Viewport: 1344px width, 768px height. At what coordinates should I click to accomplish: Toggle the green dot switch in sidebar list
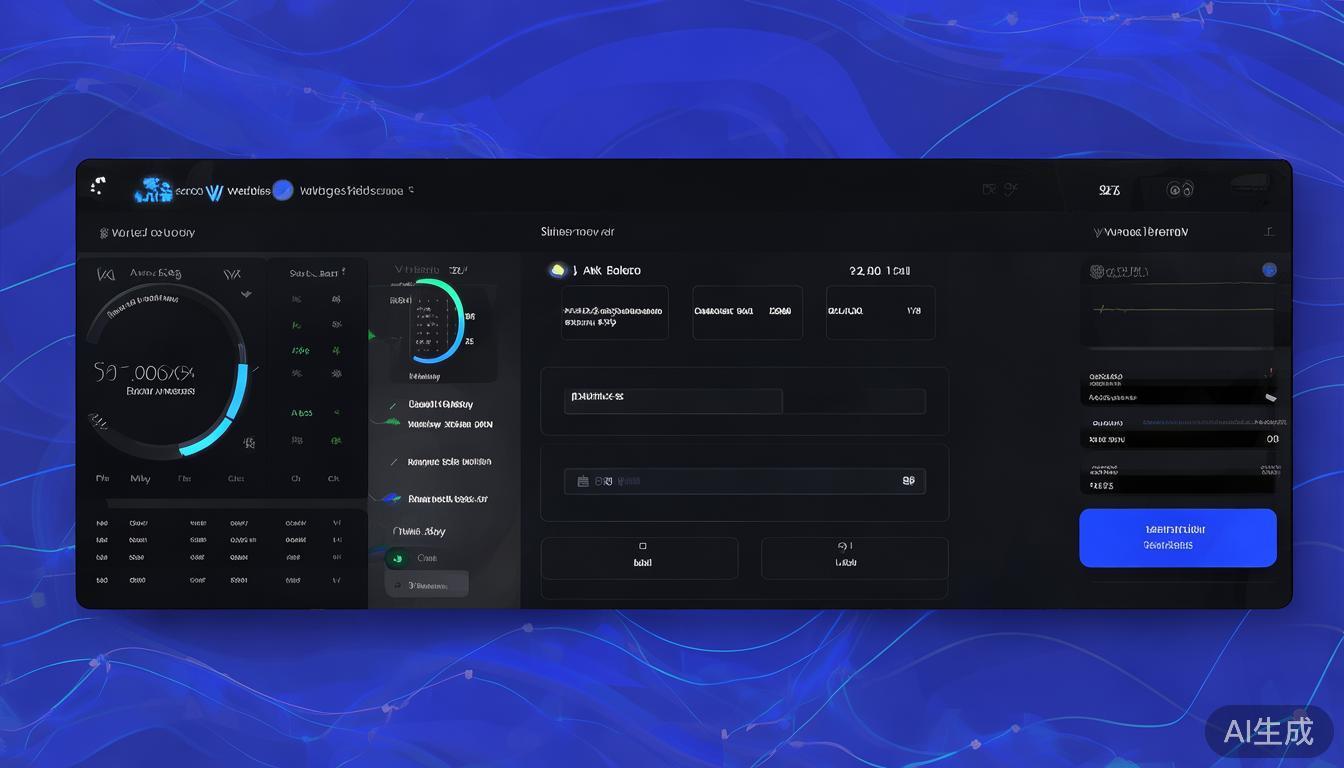click(x=397, y=558)
